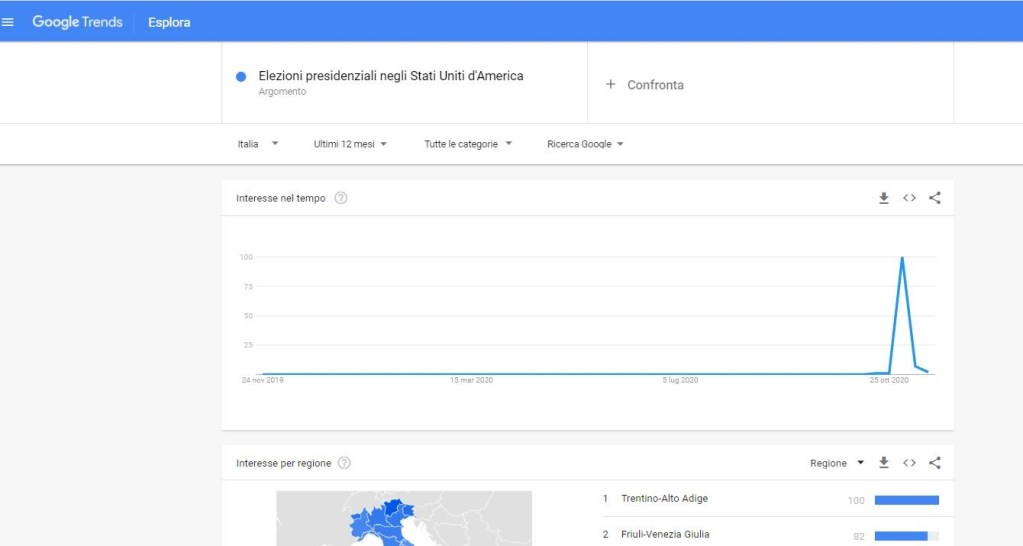The image size is (1023, 546).
Task: Open embed code for Interesse per regione
Action: 909,463
